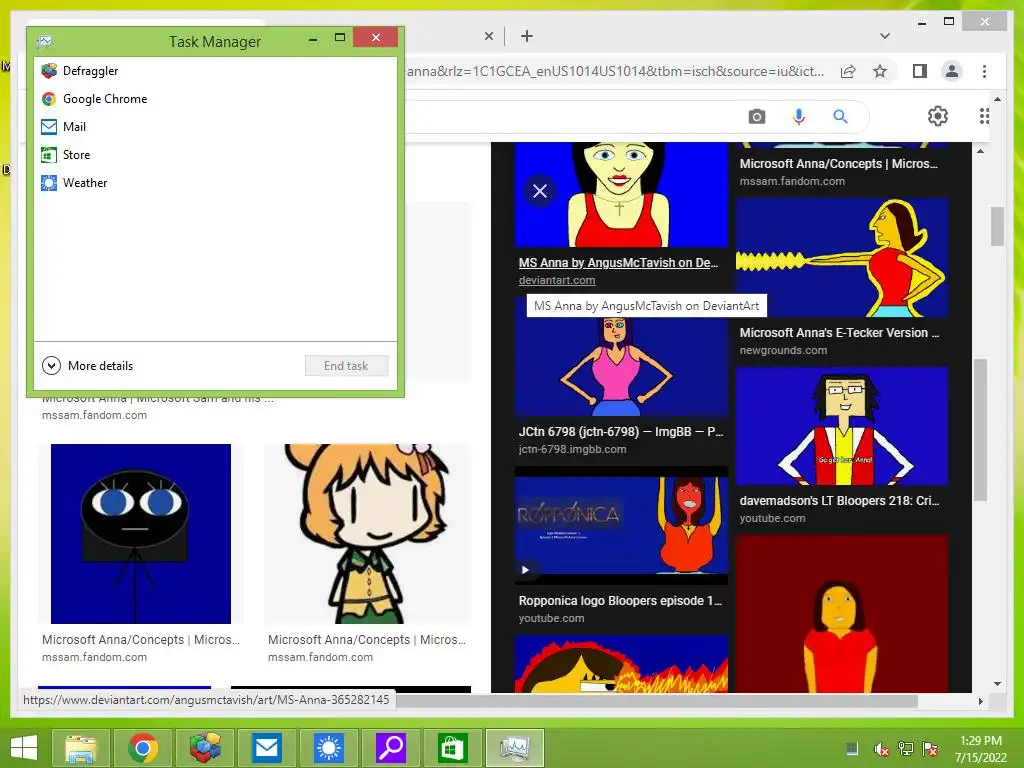The height and width of the screenshot is (768, 1024).
Task: Click JCtn 6798 ImgBB caption
Action: pyautogui.click(x=620, y=432)
